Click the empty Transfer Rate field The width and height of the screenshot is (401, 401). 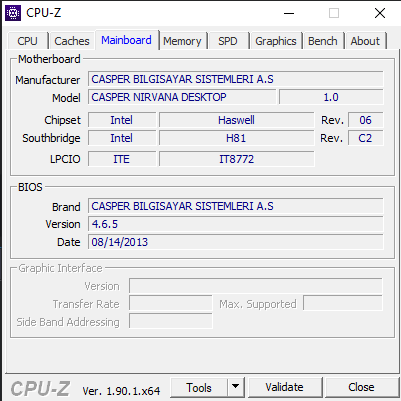coord(171,304)
